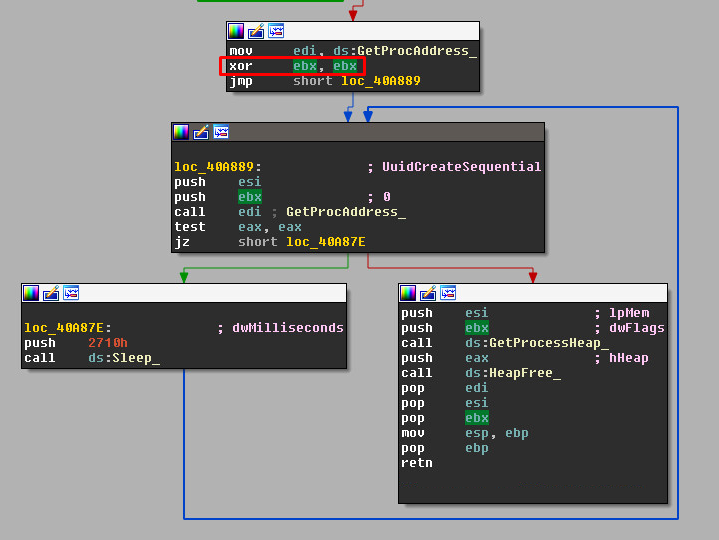Click 'pop edi' instruction
Image resolution: width=719 pixels, height=540 pixels.
pos(445,388)
